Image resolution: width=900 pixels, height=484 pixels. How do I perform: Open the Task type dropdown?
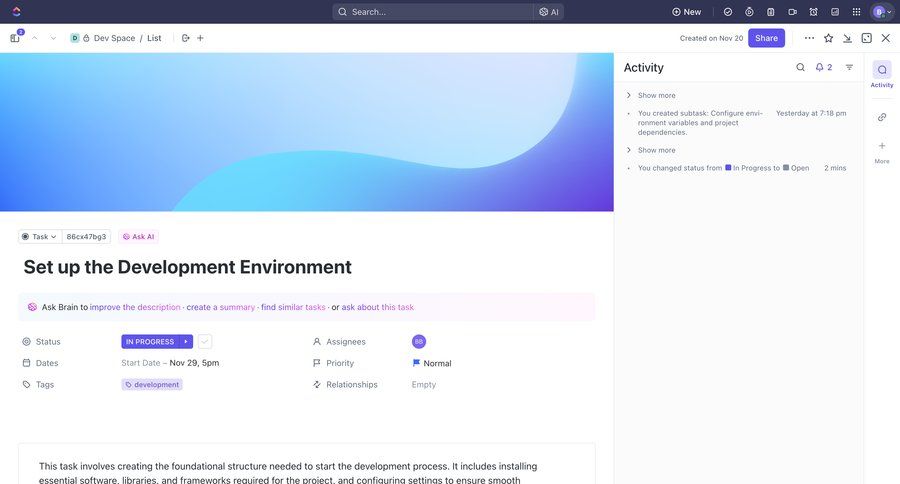[40, 237]
